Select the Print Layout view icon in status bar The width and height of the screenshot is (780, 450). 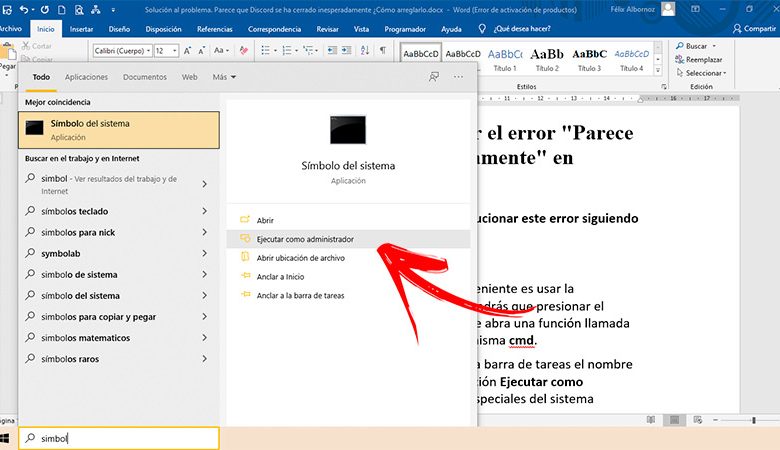pyautogui.click(x=675, y=420)
